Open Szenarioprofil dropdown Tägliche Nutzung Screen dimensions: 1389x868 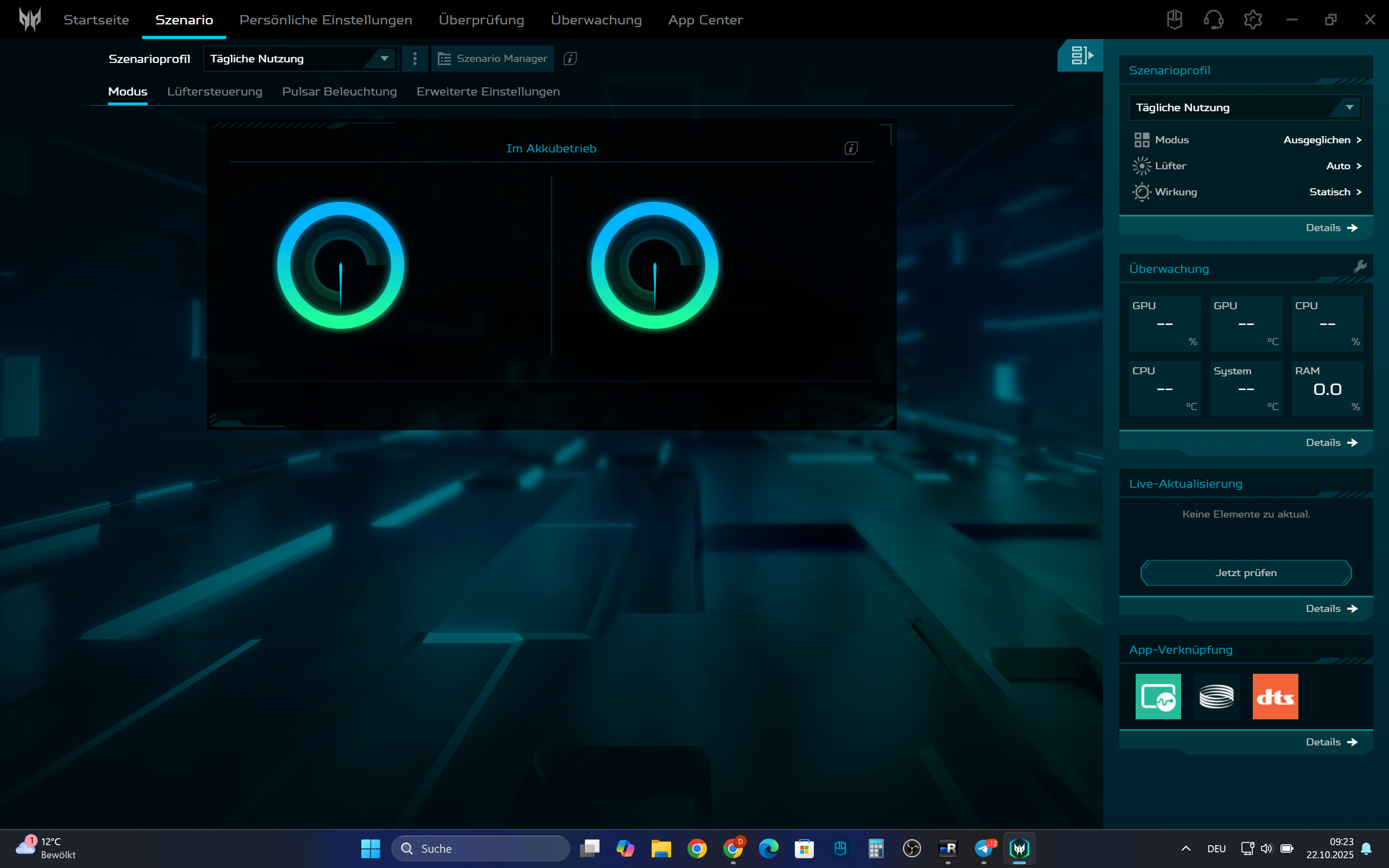click(300, 59)
